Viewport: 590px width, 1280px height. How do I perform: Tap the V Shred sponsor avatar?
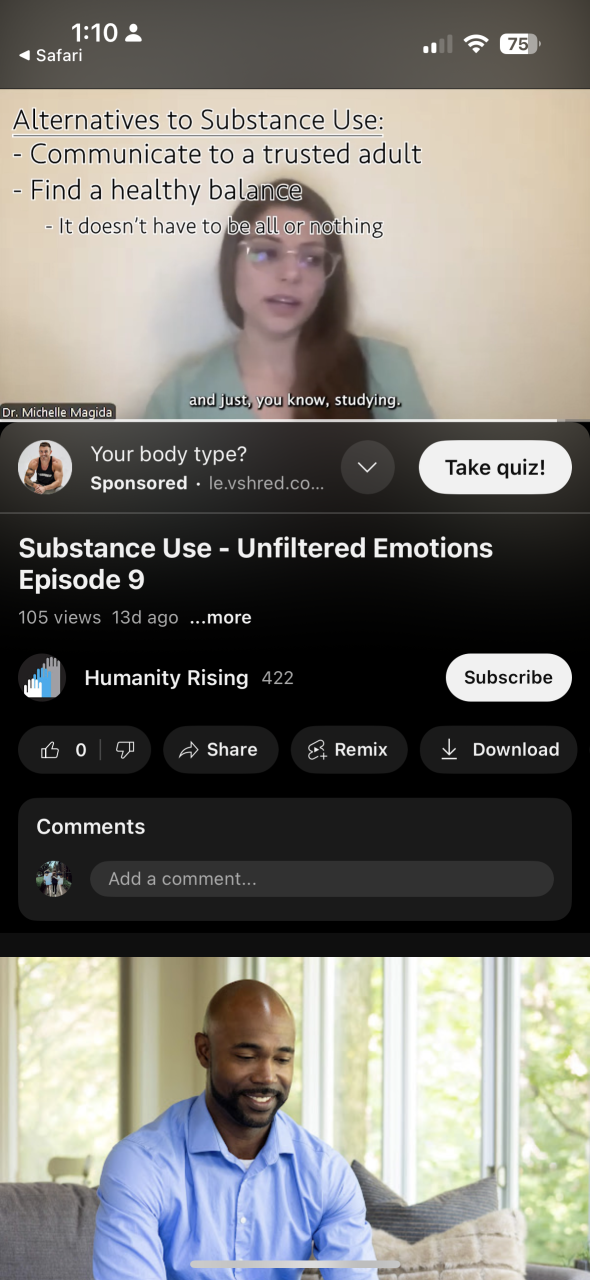pyautogui.click(x=45, y=467)
